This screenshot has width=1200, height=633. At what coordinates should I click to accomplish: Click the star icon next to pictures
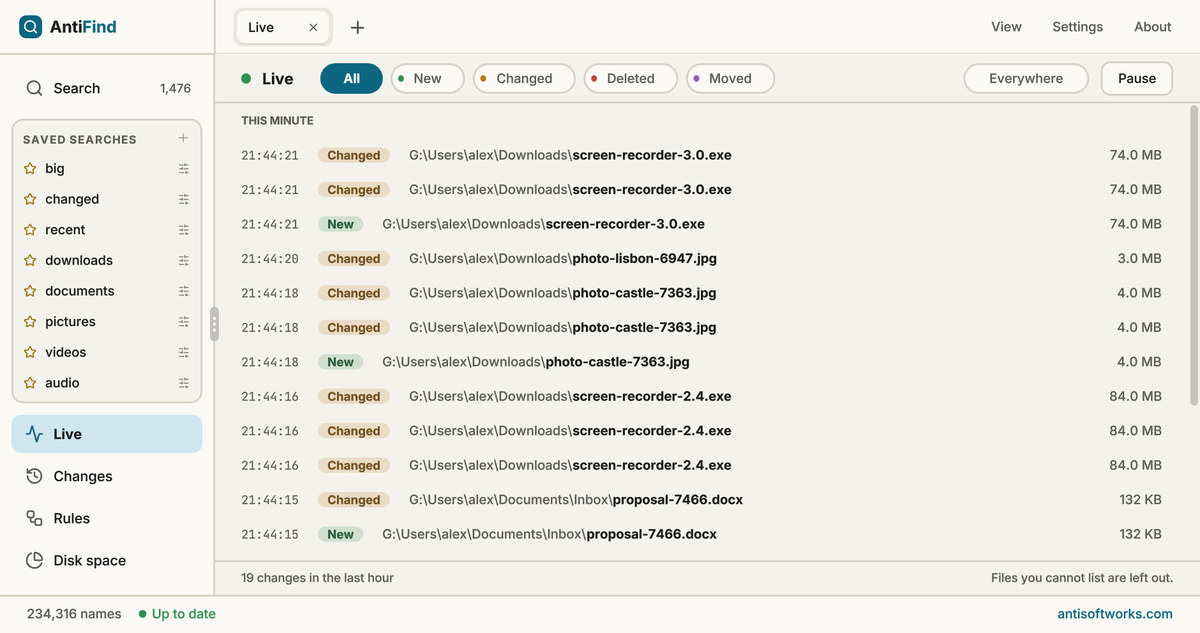coord(30,322)
